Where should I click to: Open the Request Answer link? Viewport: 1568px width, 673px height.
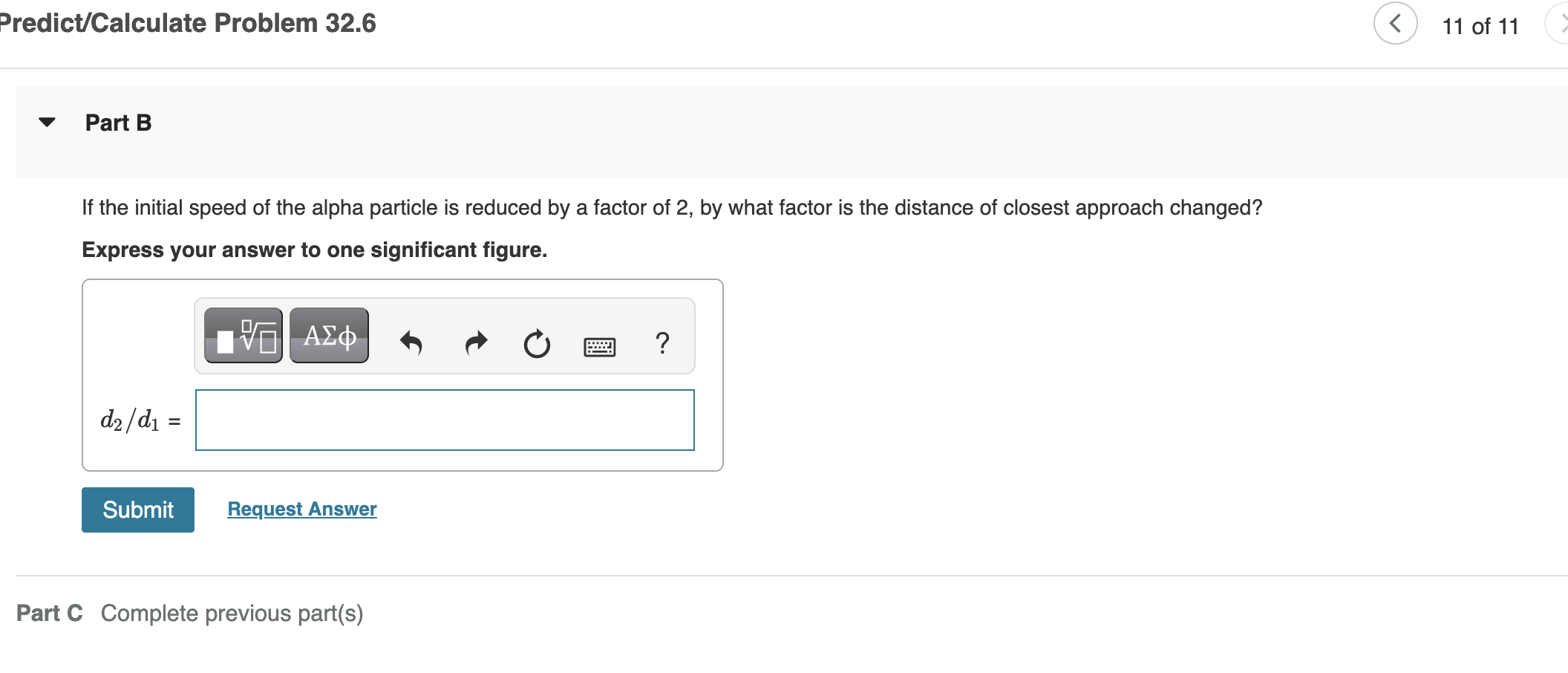(301, 509)
